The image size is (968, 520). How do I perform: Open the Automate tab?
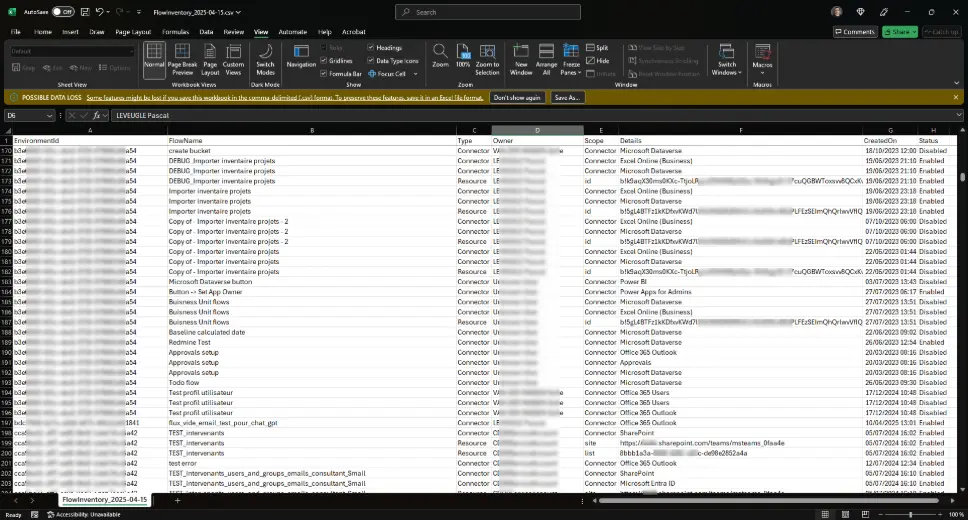tap(293, 31)
